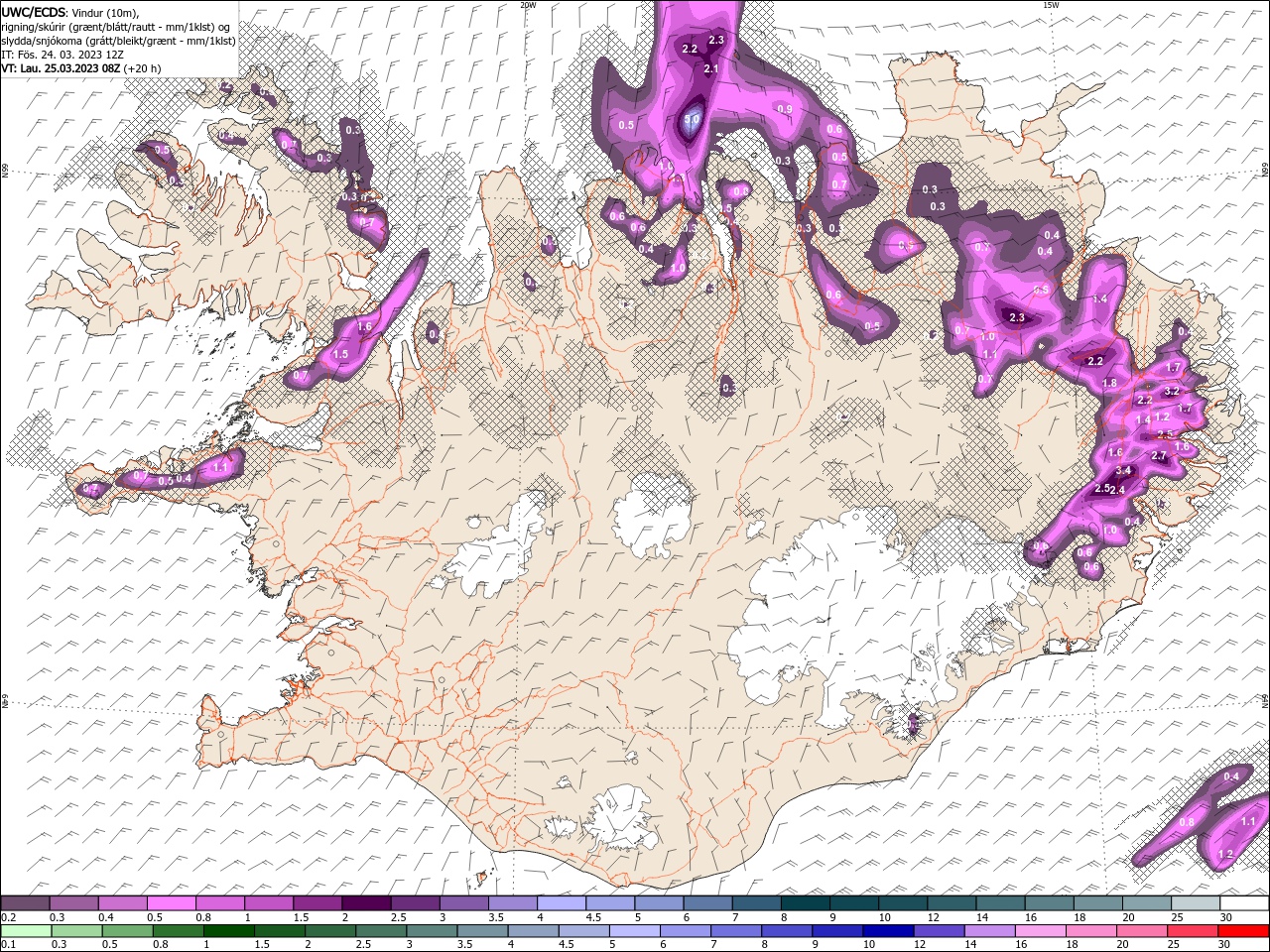Click the coral red 25 swatch, lower legend row
Image resolution: width=1270 pixels, height=952 pixels.
pos(1194,931)
